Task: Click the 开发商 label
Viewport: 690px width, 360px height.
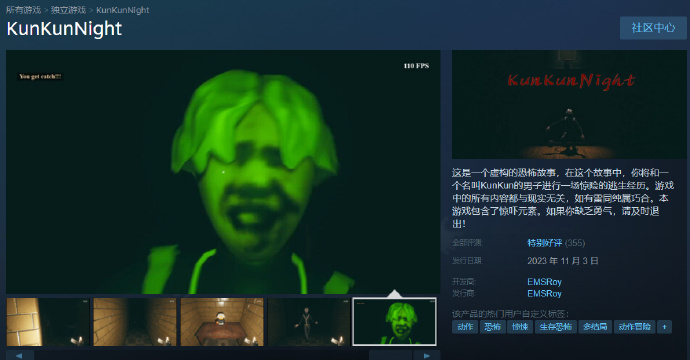Action: (x=463, y=282)
